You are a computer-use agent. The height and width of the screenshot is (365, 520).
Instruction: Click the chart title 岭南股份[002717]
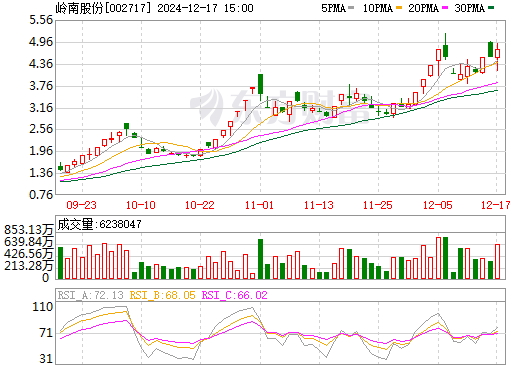click(103, 8)
